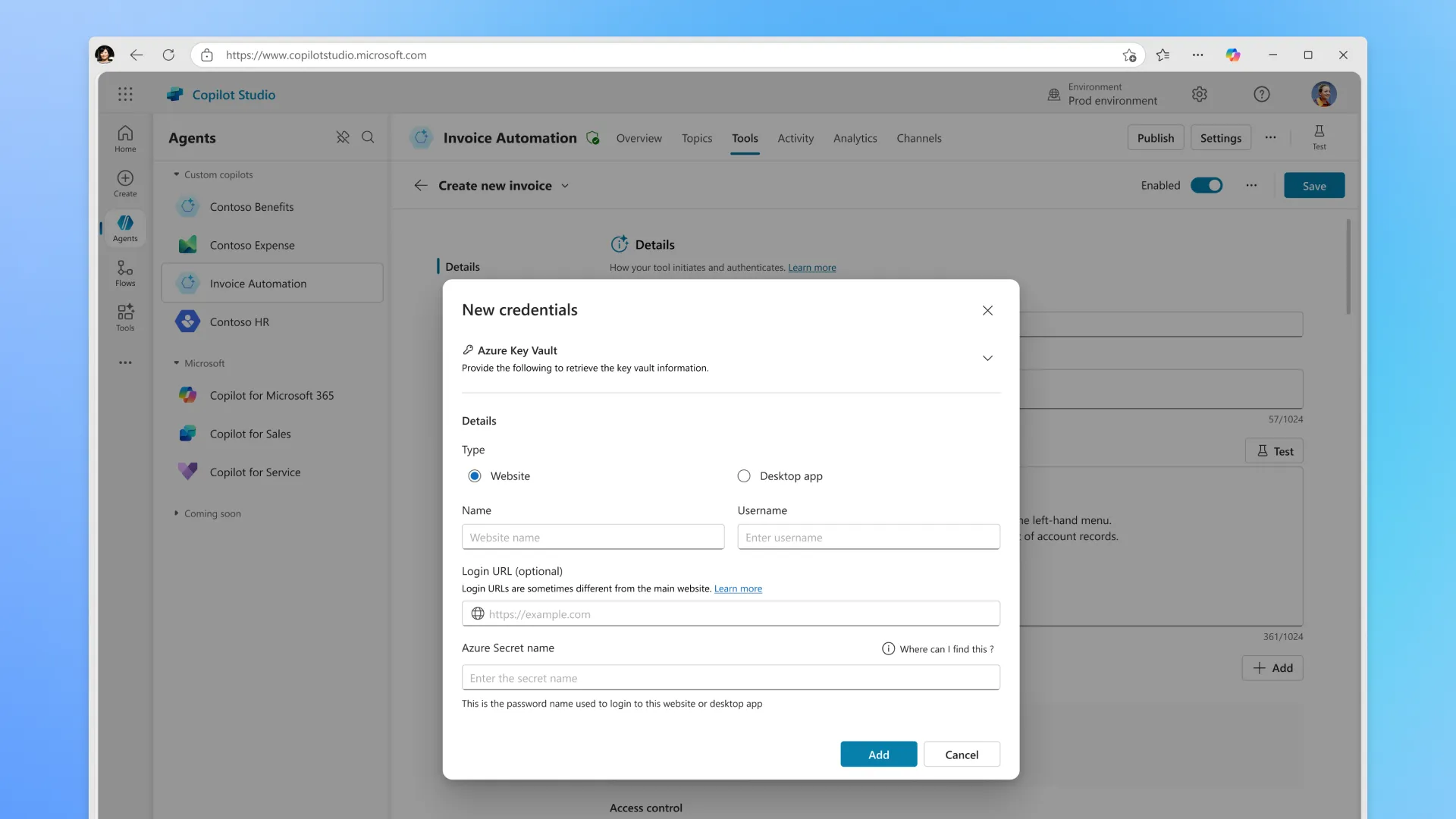Click the background Add button with plus
This screenshot has height=819, width=1456.
click(1272, 667)
